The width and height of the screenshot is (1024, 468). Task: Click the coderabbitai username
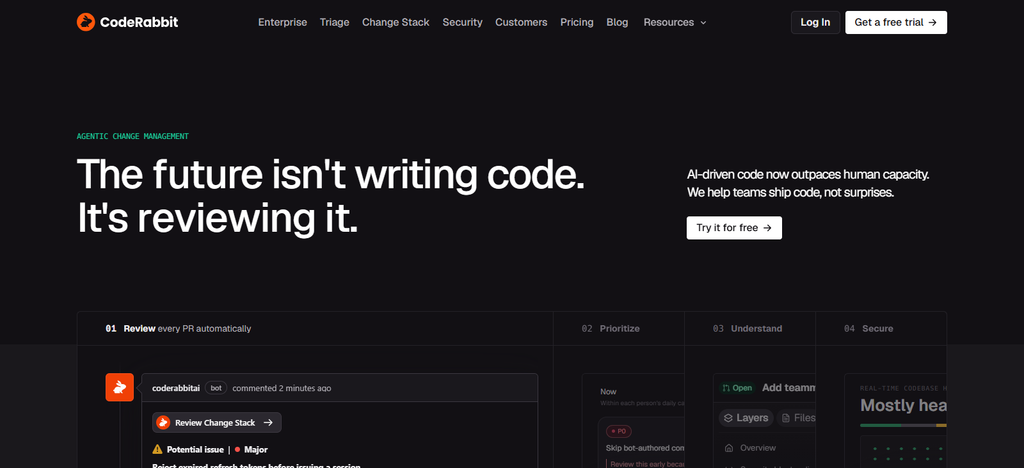176,388
